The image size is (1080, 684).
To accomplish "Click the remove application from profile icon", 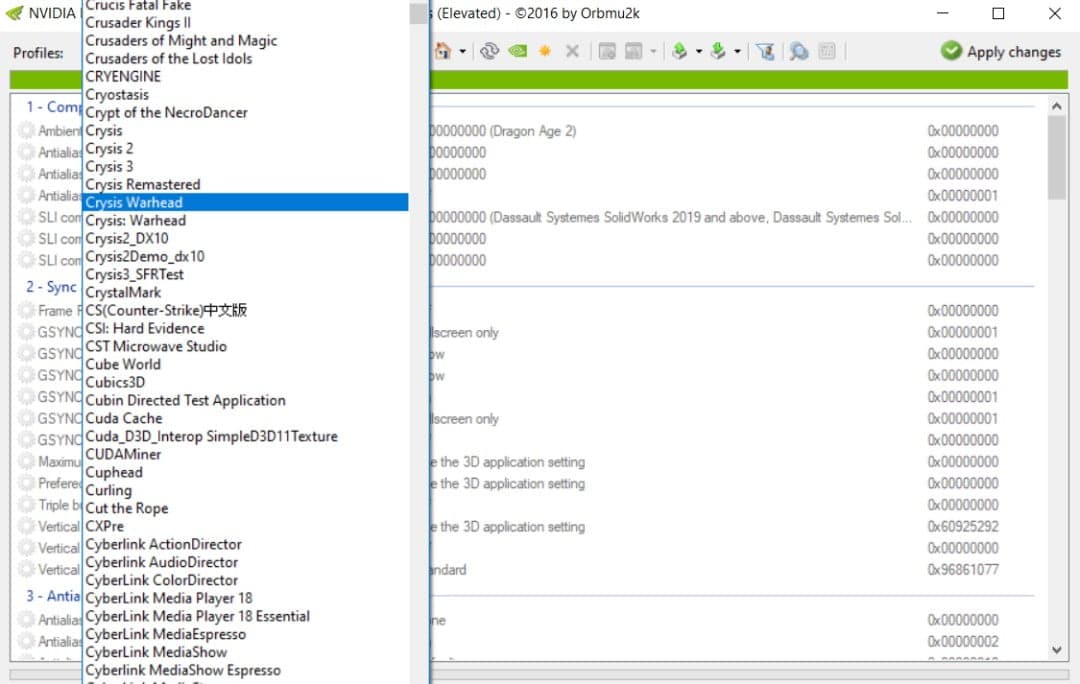I will 633,51.
